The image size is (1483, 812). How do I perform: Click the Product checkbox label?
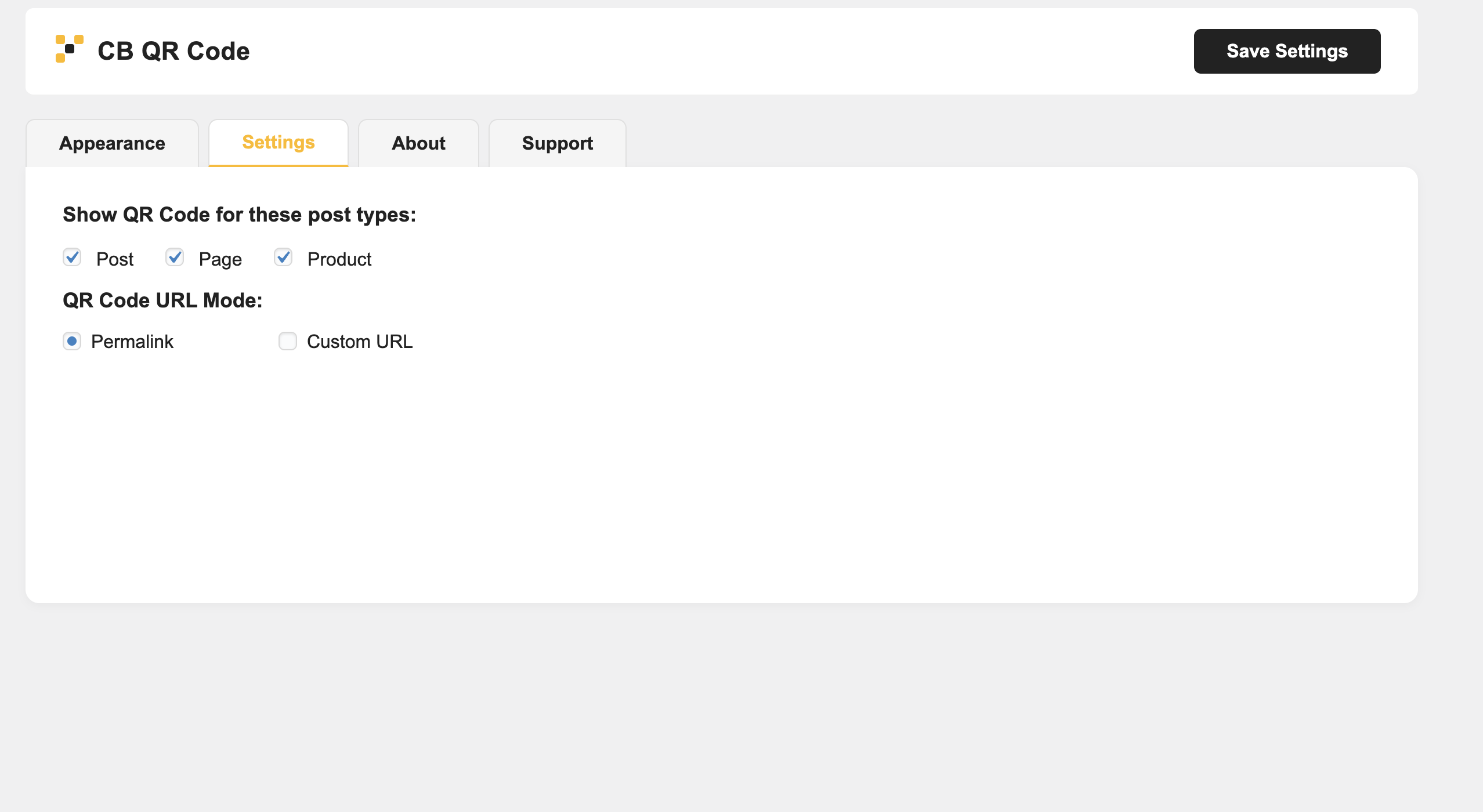click(x=339, y=259)
